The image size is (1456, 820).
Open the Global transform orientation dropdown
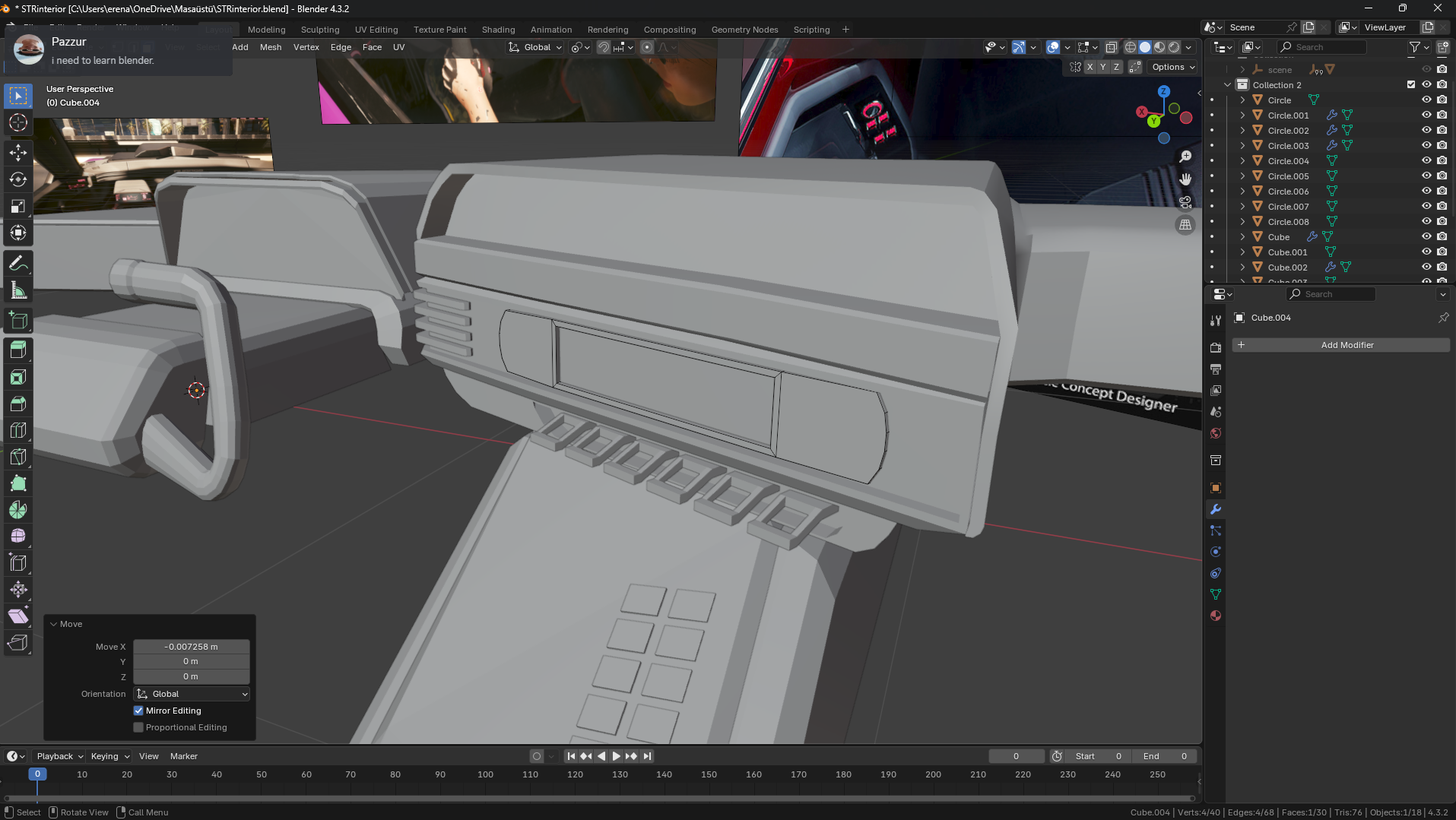pos(535,47)
